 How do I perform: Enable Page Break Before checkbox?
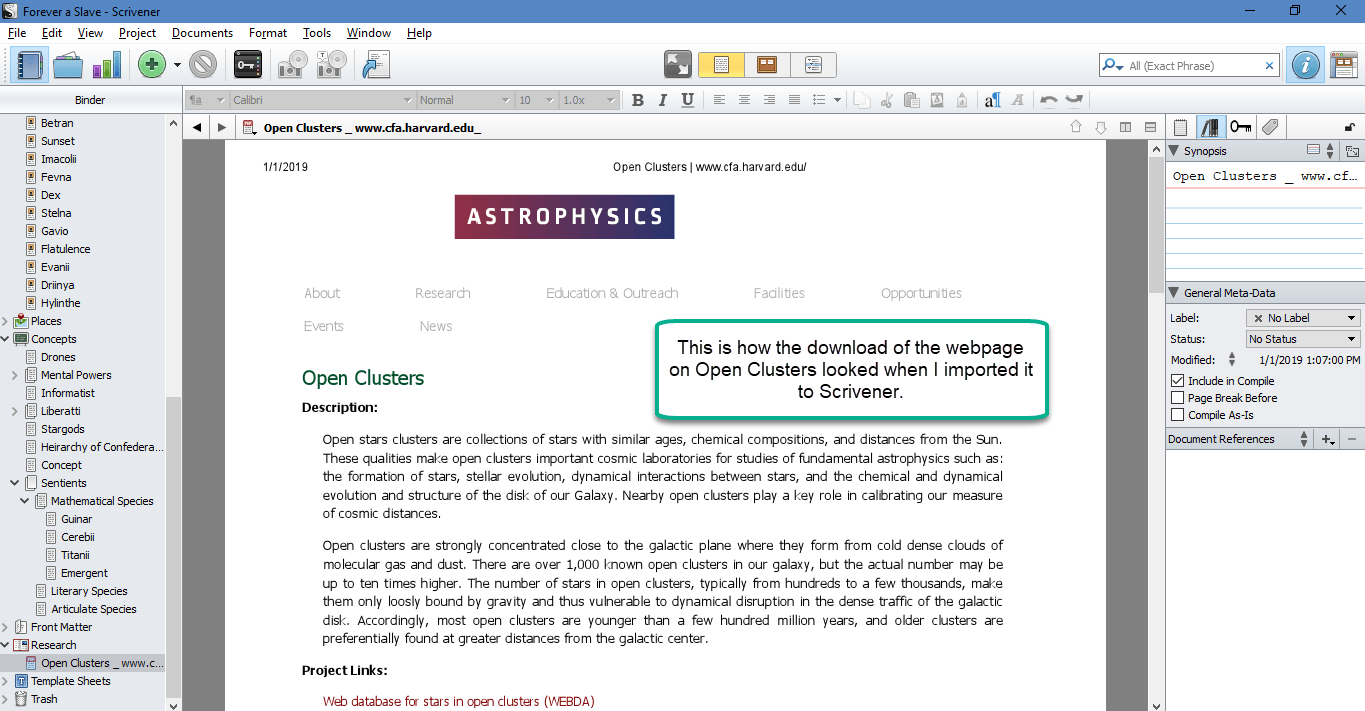1177,398
